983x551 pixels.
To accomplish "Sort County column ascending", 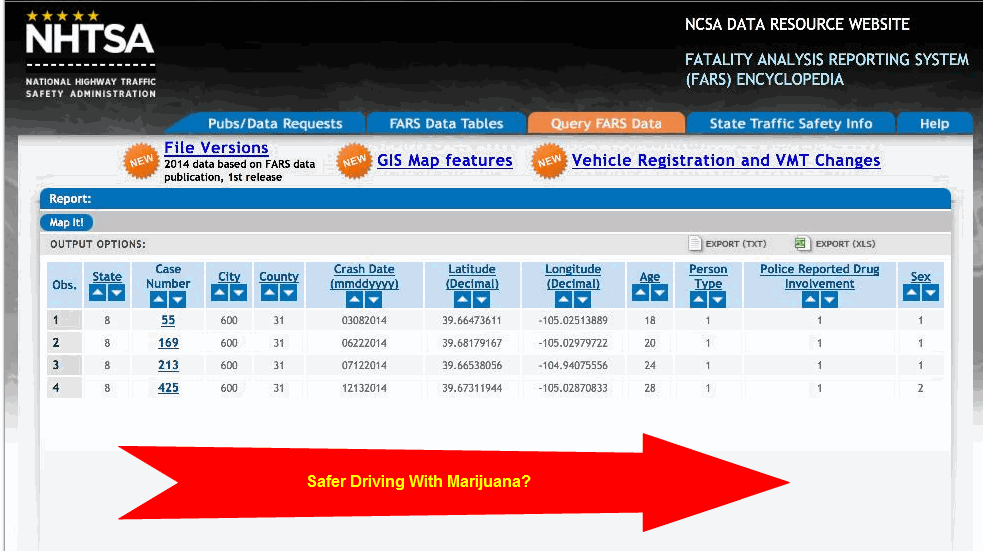I will click(x=270, y=293).
